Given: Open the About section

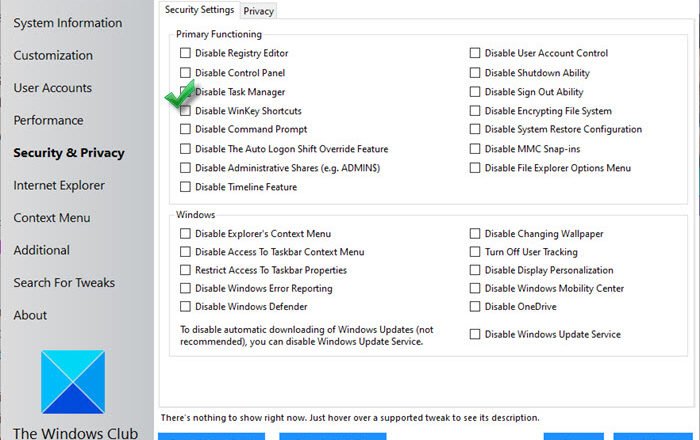Looking at the screenshot, I should click(x=30, y=315).
